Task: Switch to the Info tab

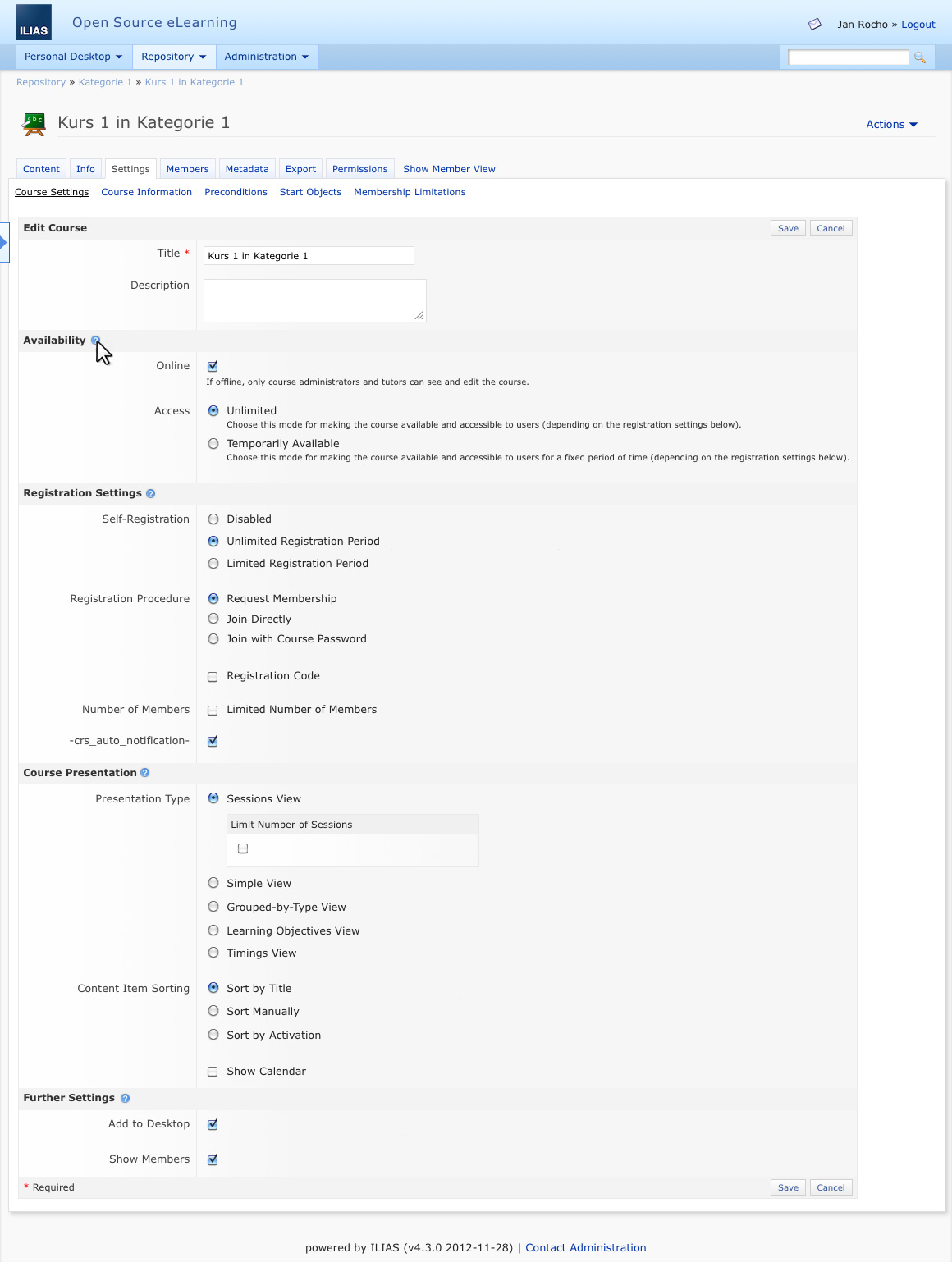Action: (85, 169)
